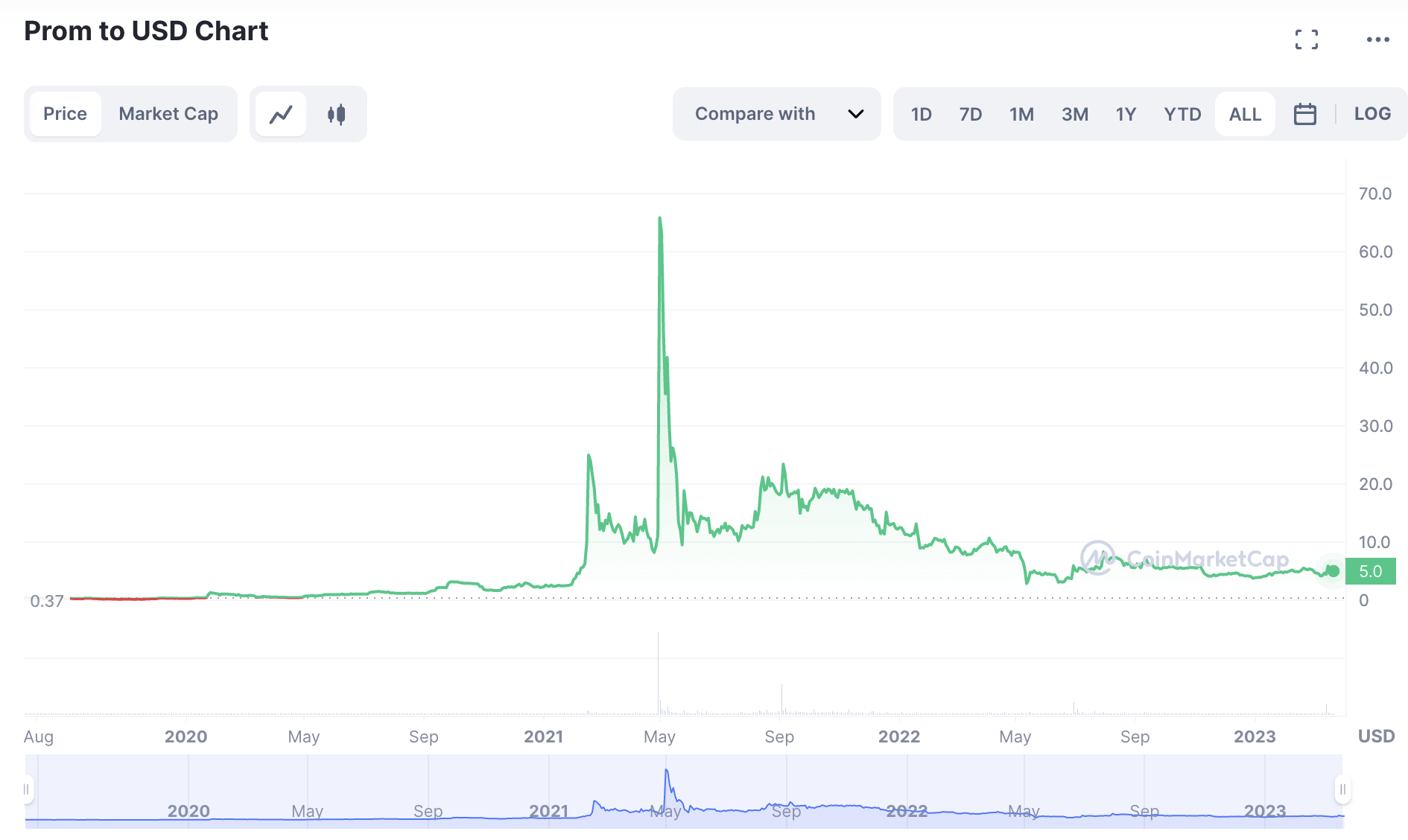
Task: Choose the YTD time range
Action: [1182, 114]
